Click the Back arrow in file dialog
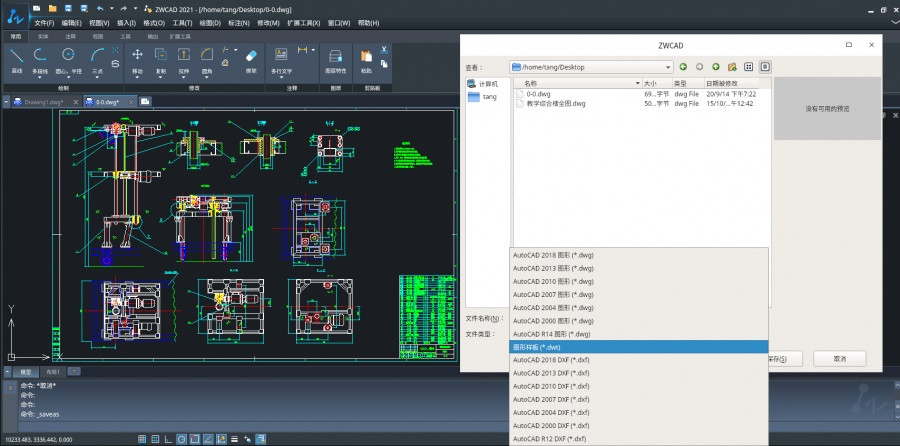 tap(683, 67)
